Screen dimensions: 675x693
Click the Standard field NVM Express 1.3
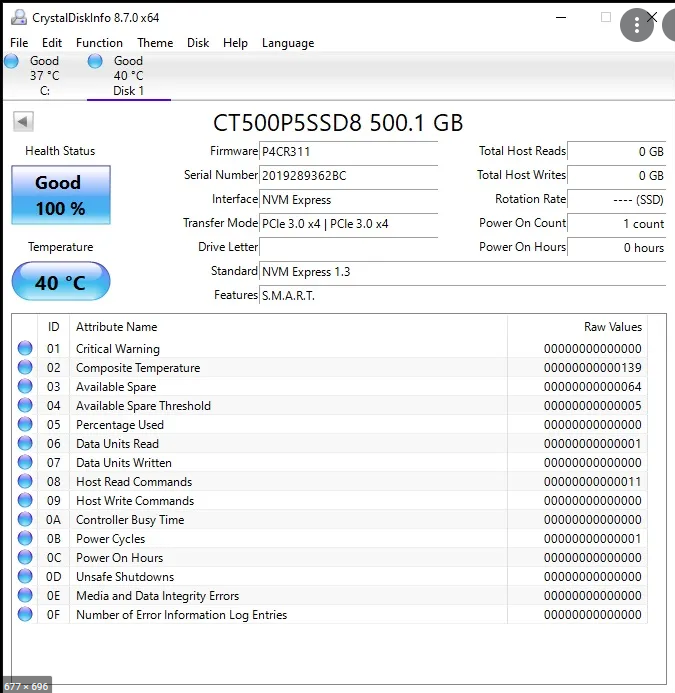pos(462,271)
